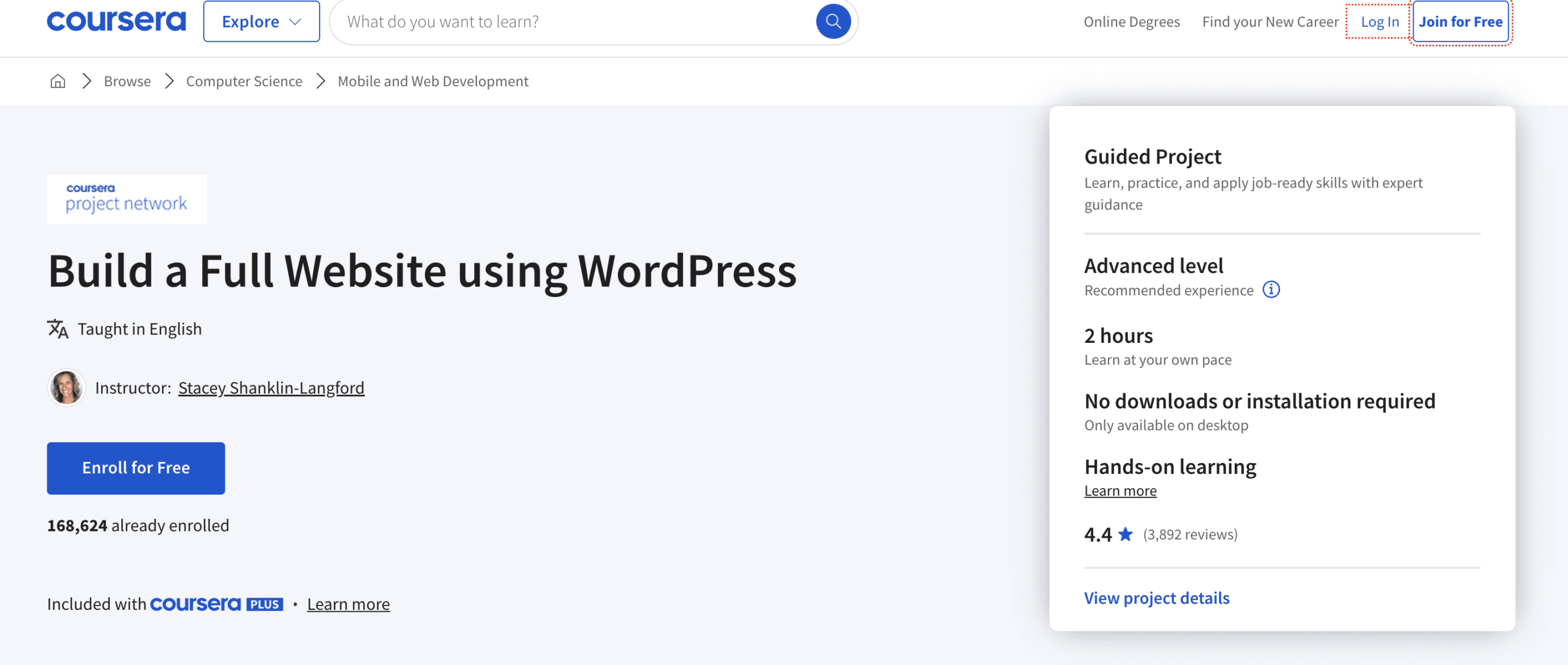Select Mobile and Web Development breadcrumb
The height and width of the screenshot is (665, 1568).
(x=432, y=80)
